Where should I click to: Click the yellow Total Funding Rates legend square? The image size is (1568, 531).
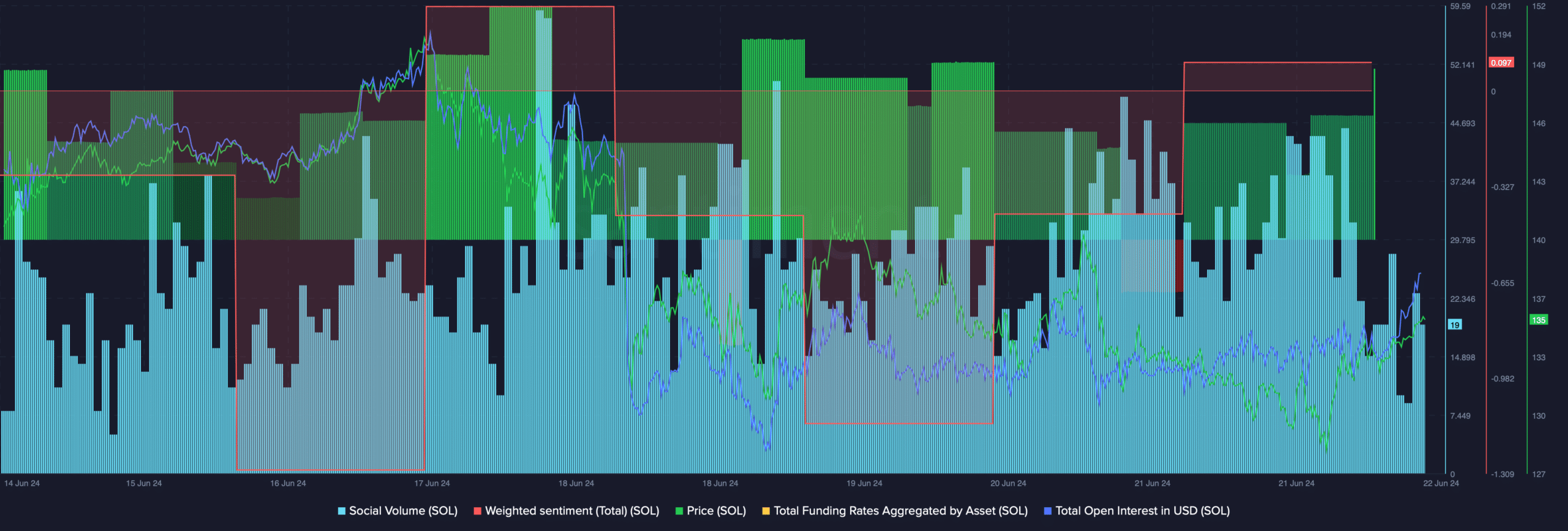[x=766, y=511]
